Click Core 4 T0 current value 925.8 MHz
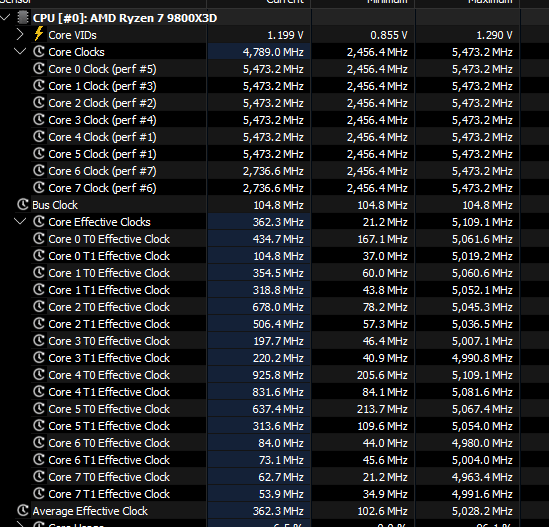This screenshot has width=549, height=527. tap(278, 375)
